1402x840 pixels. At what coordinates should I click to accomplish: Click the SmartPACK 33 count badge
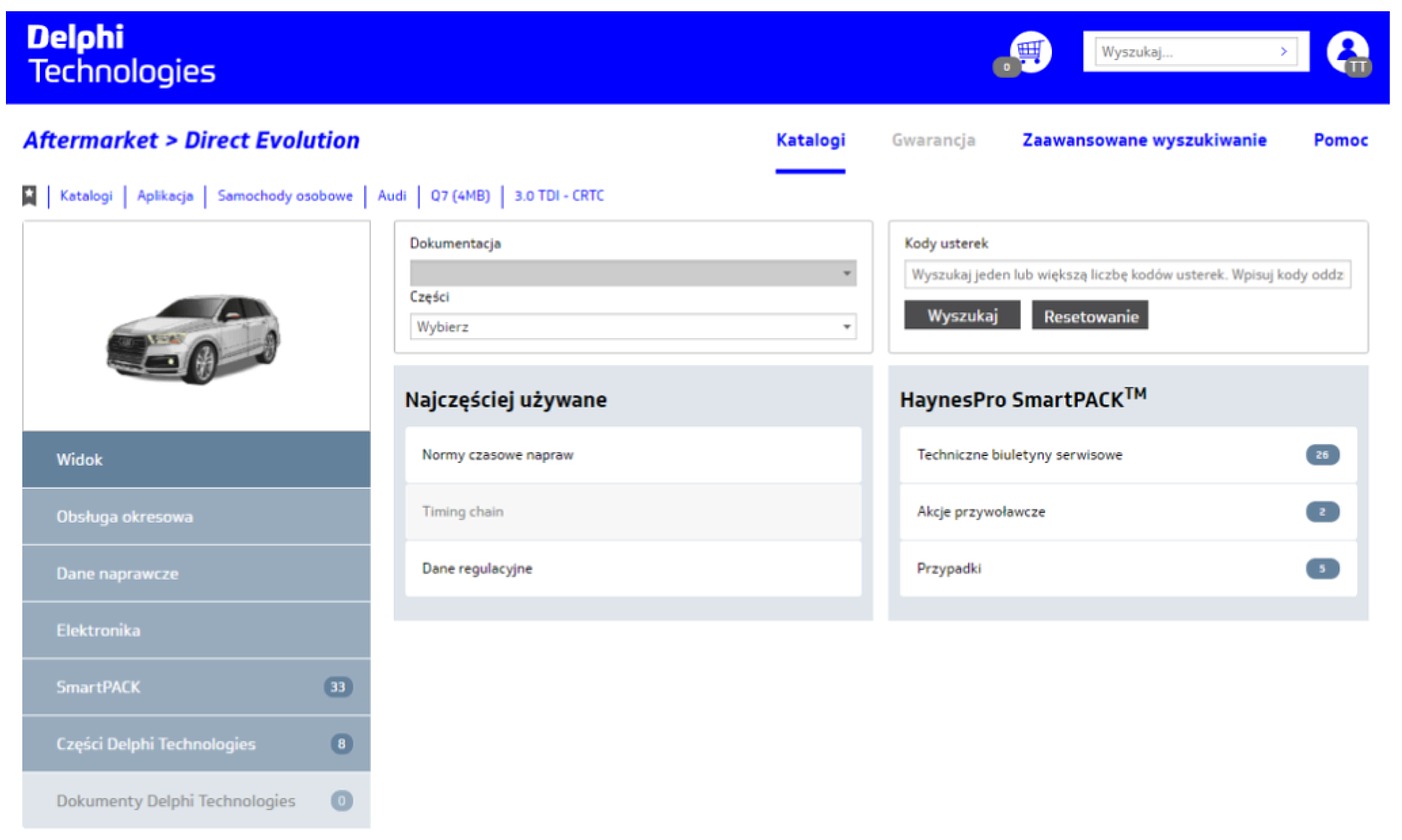338,688
